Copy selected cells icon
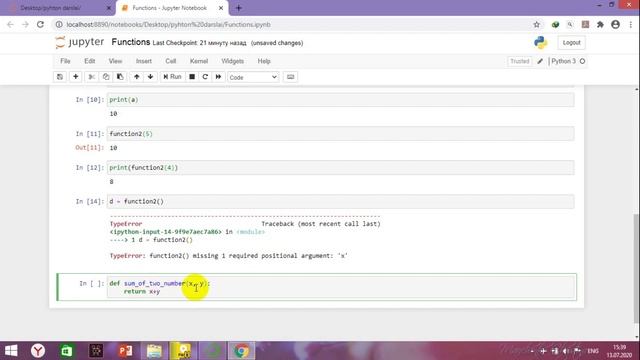This screenshot has width=640, height=360. pos(106,77)
